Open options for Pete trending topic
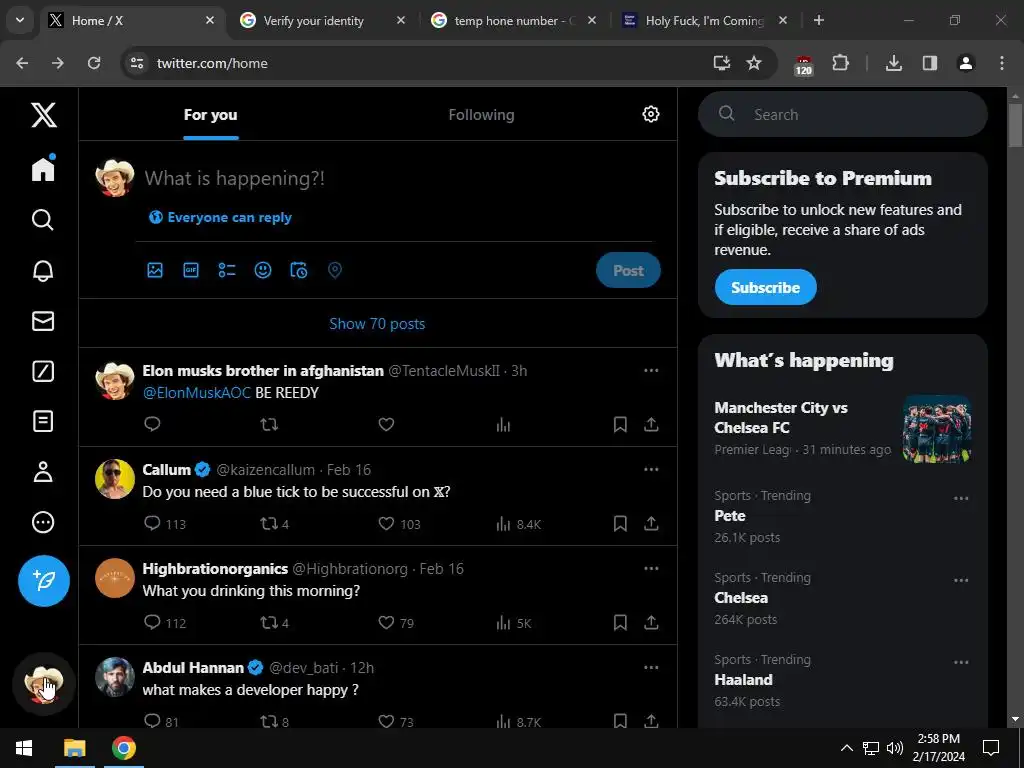 [961, 498]
